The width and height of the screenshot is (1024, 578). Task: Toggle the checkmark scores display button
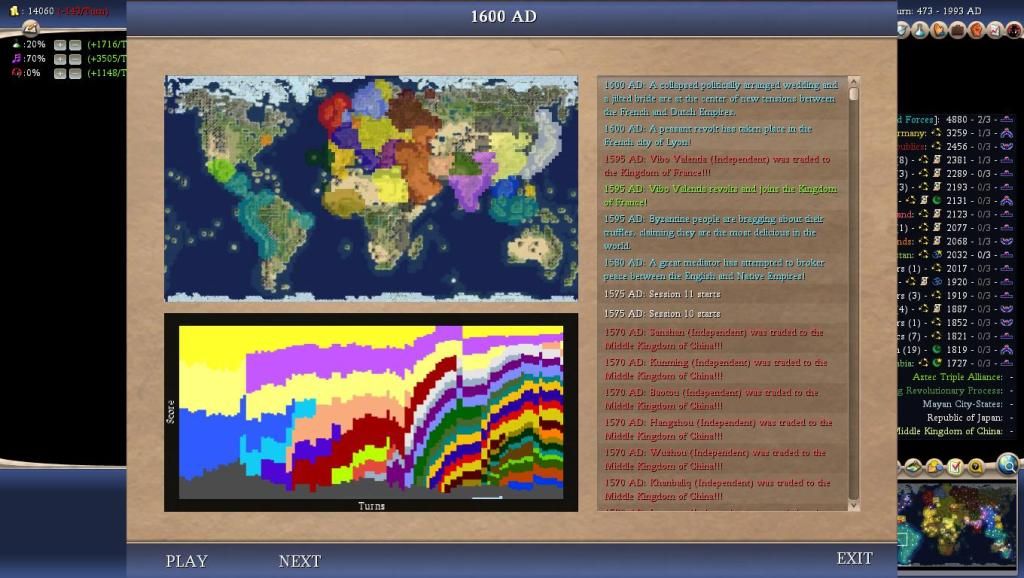[x=955, y=466]
